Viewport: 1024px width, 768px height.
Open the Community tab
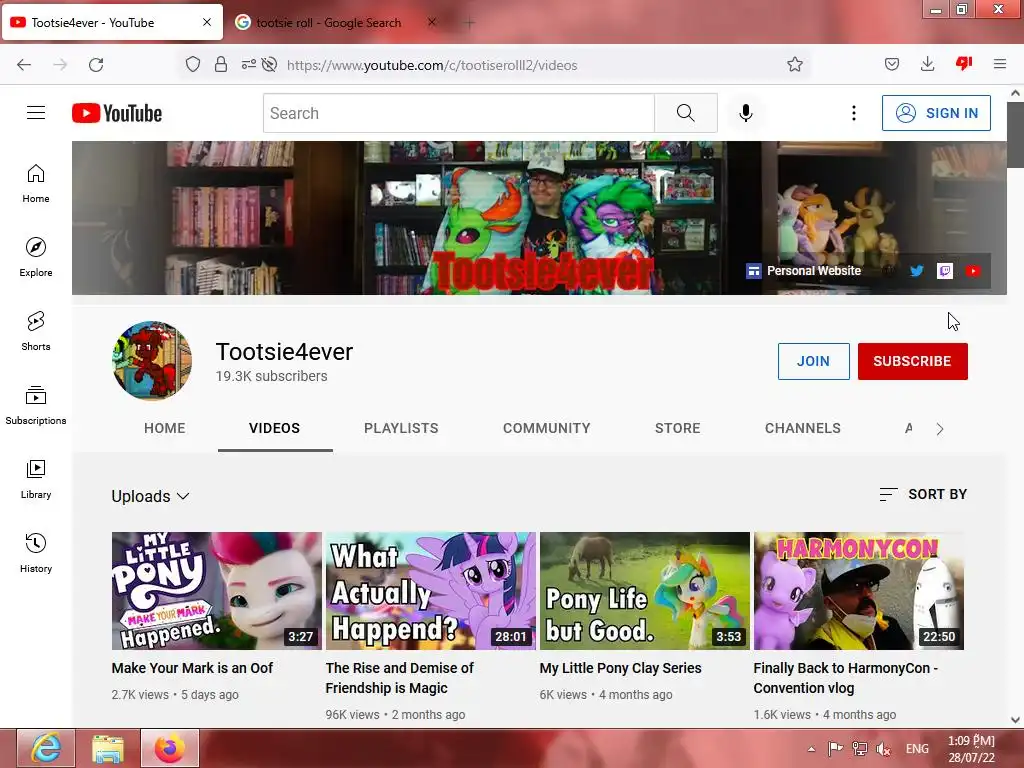[547, 428]
